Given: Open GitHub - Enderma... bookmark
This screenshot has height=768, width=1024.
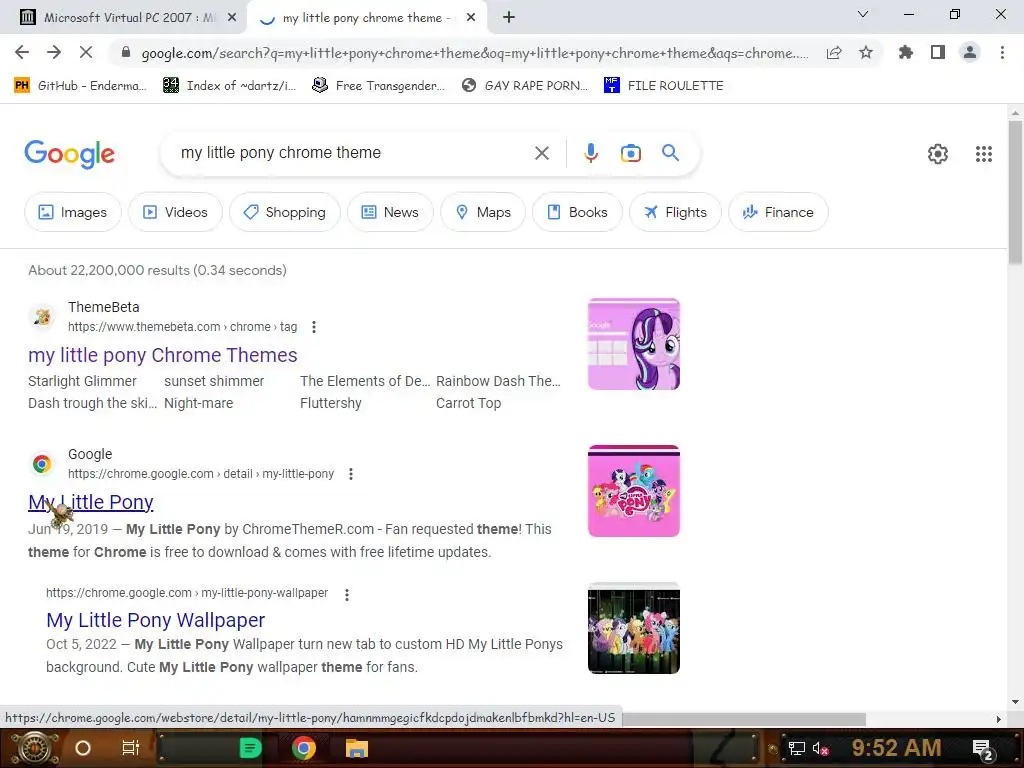Looking at the screenshot, I should [80, 86].
